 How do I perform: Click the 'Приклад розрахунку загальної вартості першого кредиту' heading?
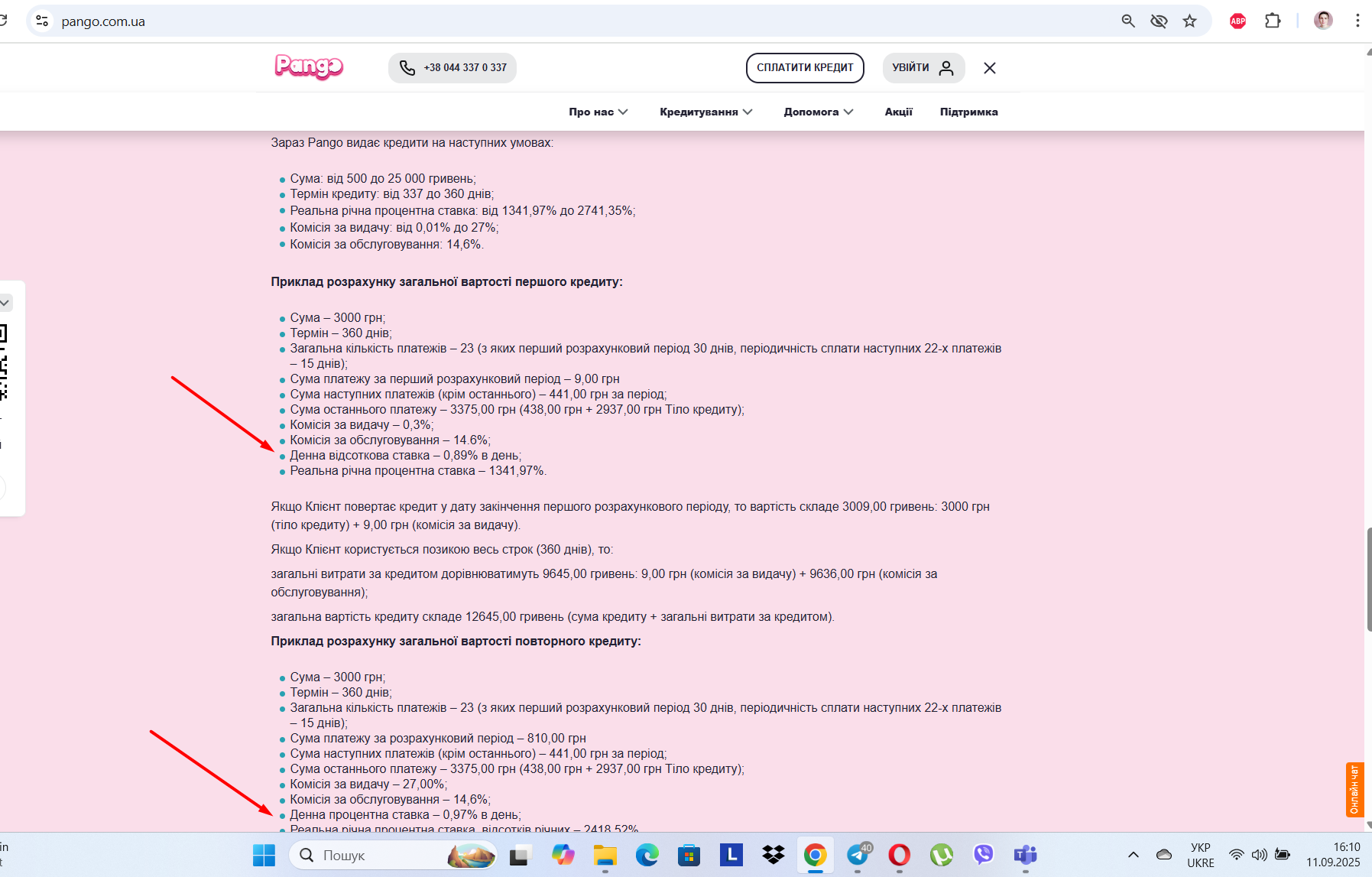pos(447,282)
